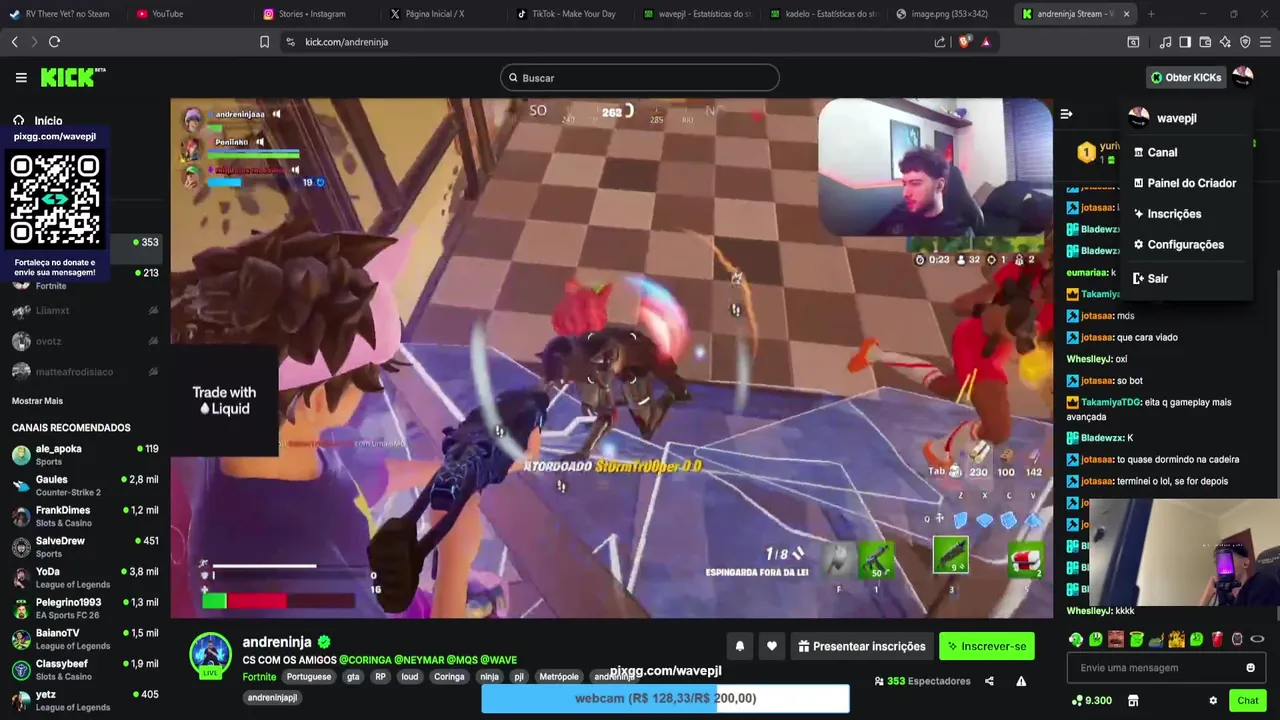
Task: Open ale_apoka recommended channel
Action: pyautogui.click(x=84, y=455)
